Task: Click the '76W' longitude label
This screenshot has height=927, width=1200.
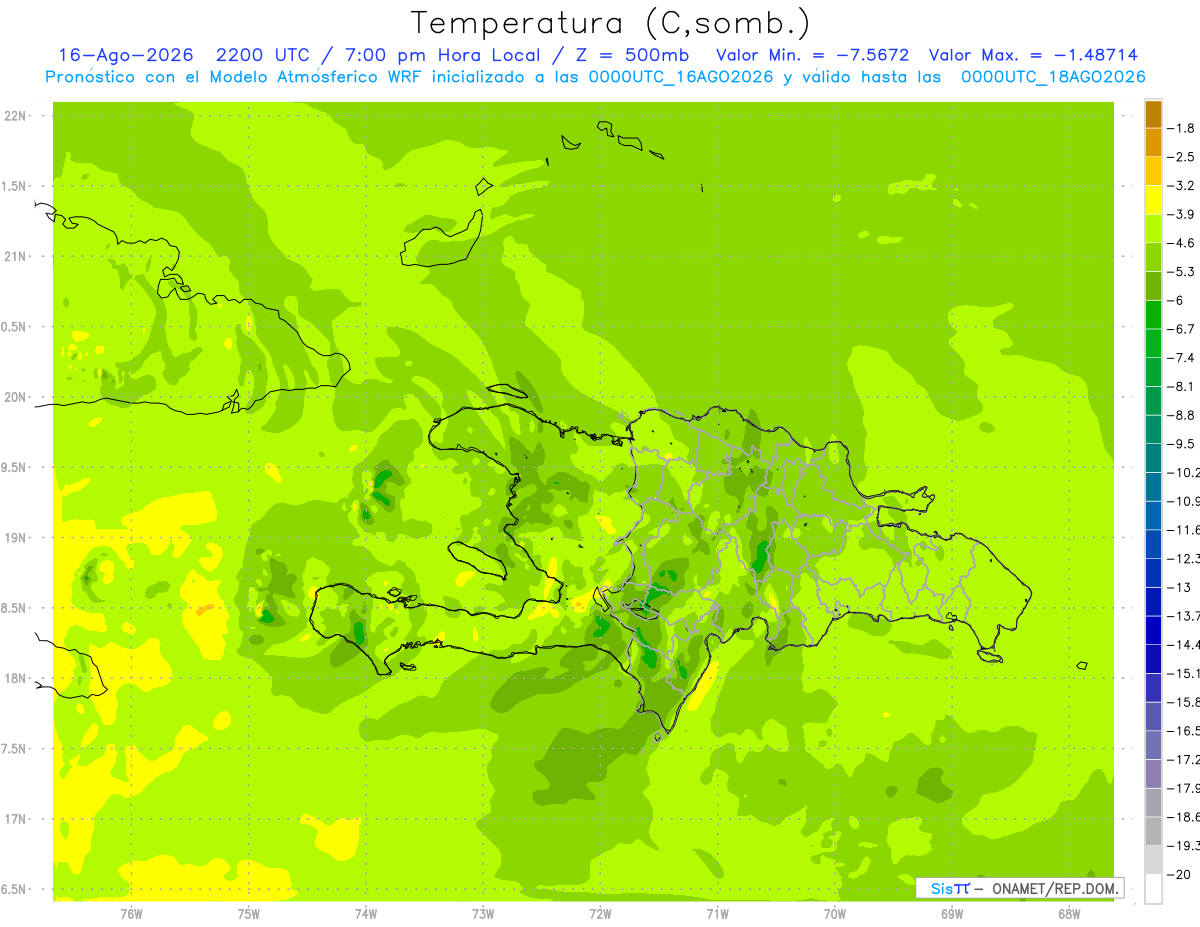Action: [131, 914]
